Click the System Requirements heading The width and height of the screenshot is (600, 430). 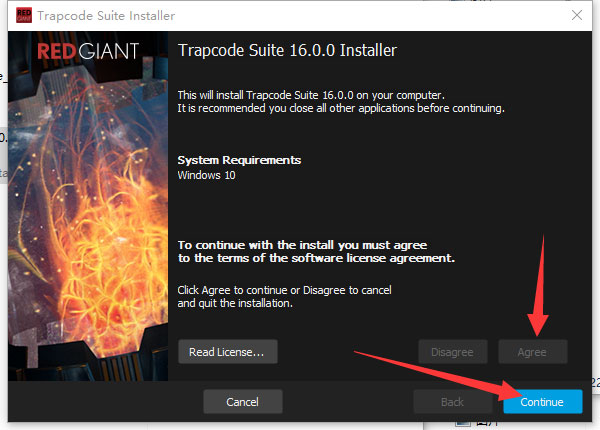(239, 160)
